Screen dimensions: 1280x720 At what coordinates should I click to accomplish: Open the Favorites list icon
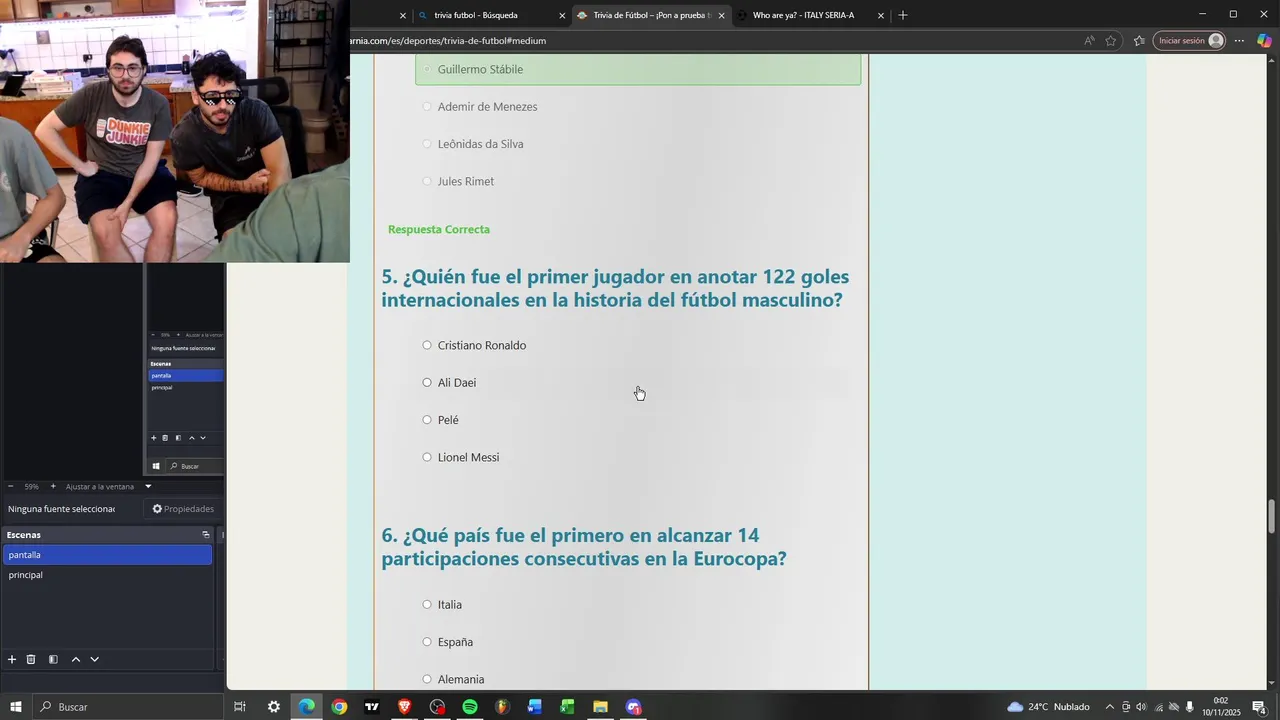[x=1139, y=41]
